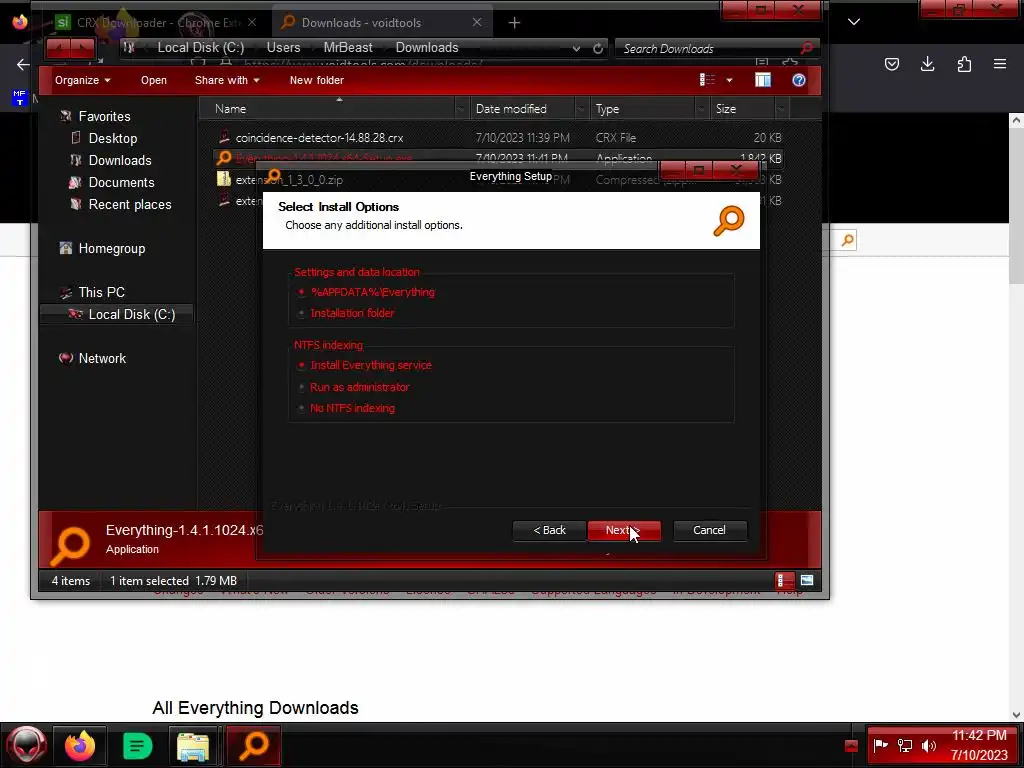Click Open in the Explorer toolbar
This screenshot has width=1024, height=768.
click(x=153, y=80)
